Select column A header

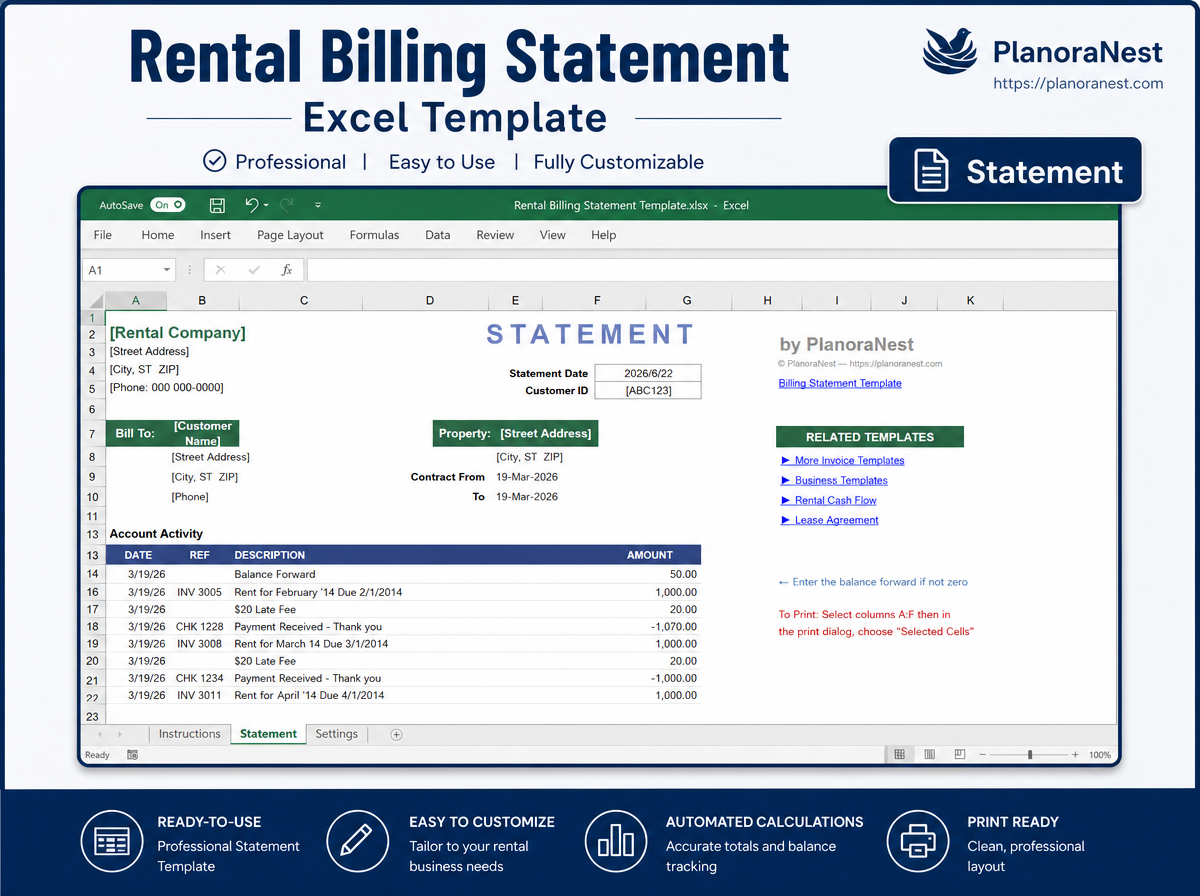pos(136,300)
